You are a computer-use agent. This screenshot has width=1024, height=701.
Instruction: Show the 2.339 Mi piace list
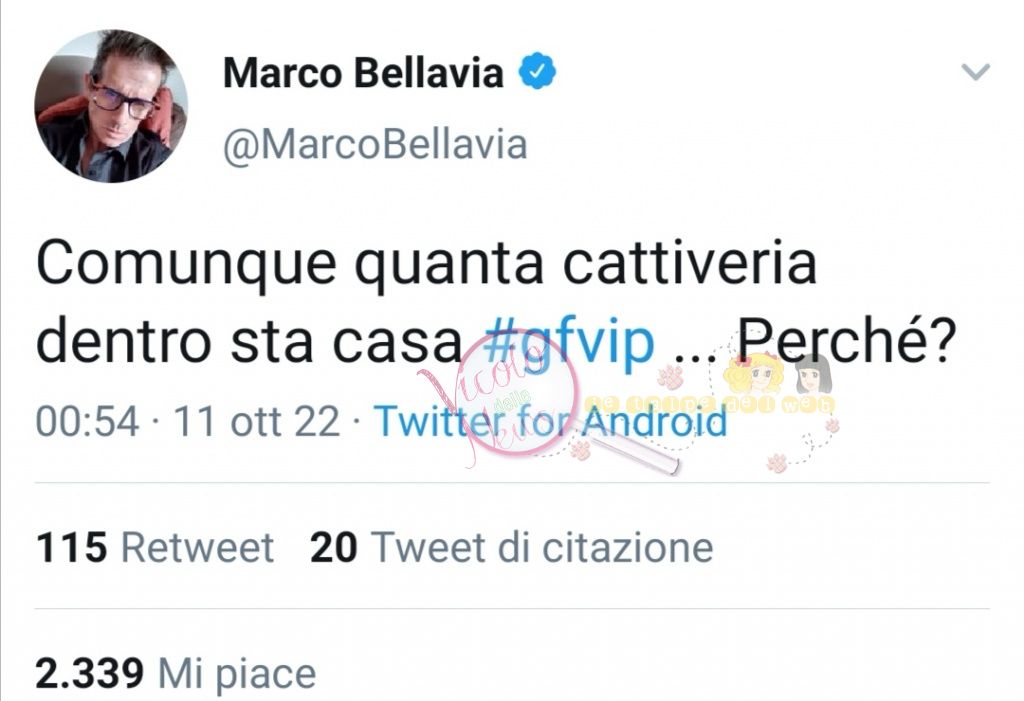point(176,674)
